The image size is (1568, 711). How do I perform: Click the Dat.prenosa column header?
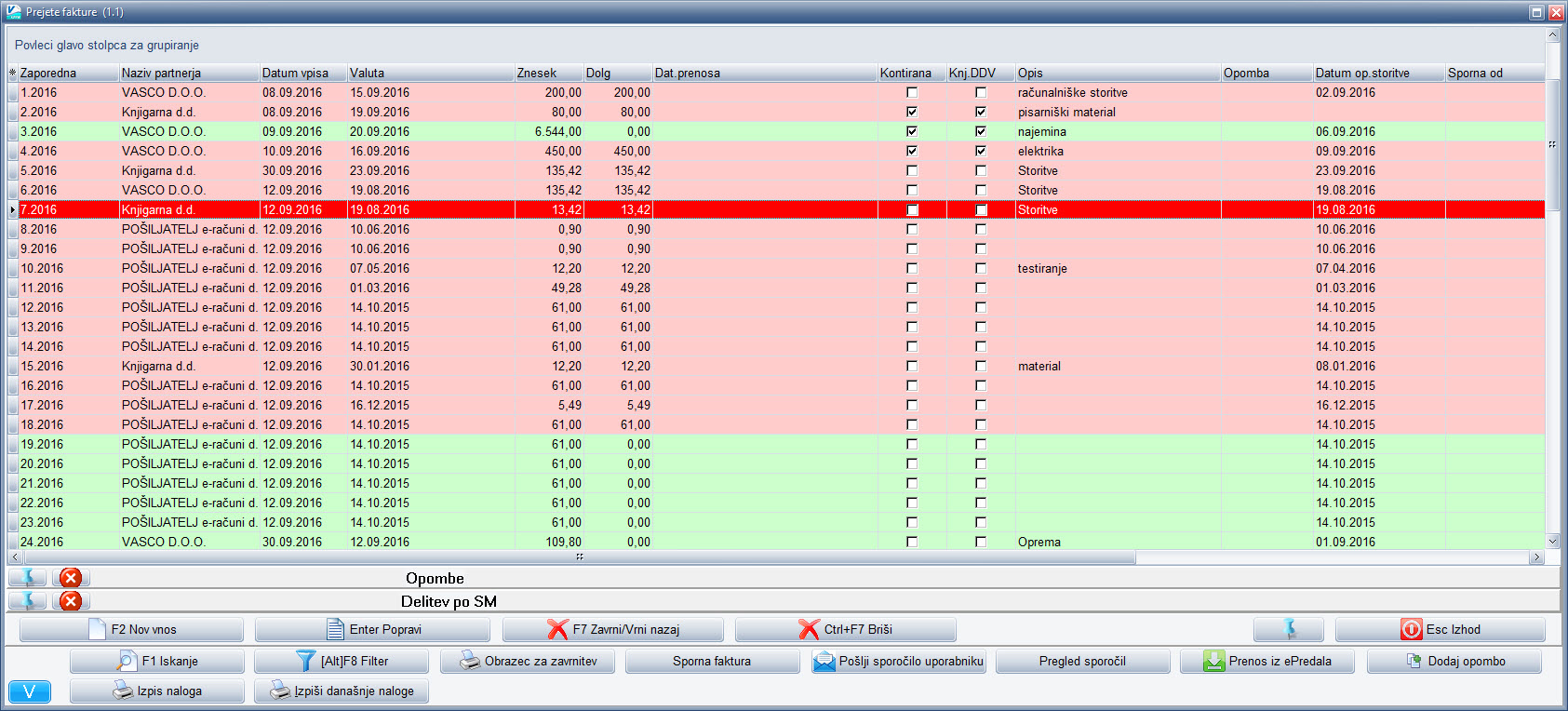765,73
